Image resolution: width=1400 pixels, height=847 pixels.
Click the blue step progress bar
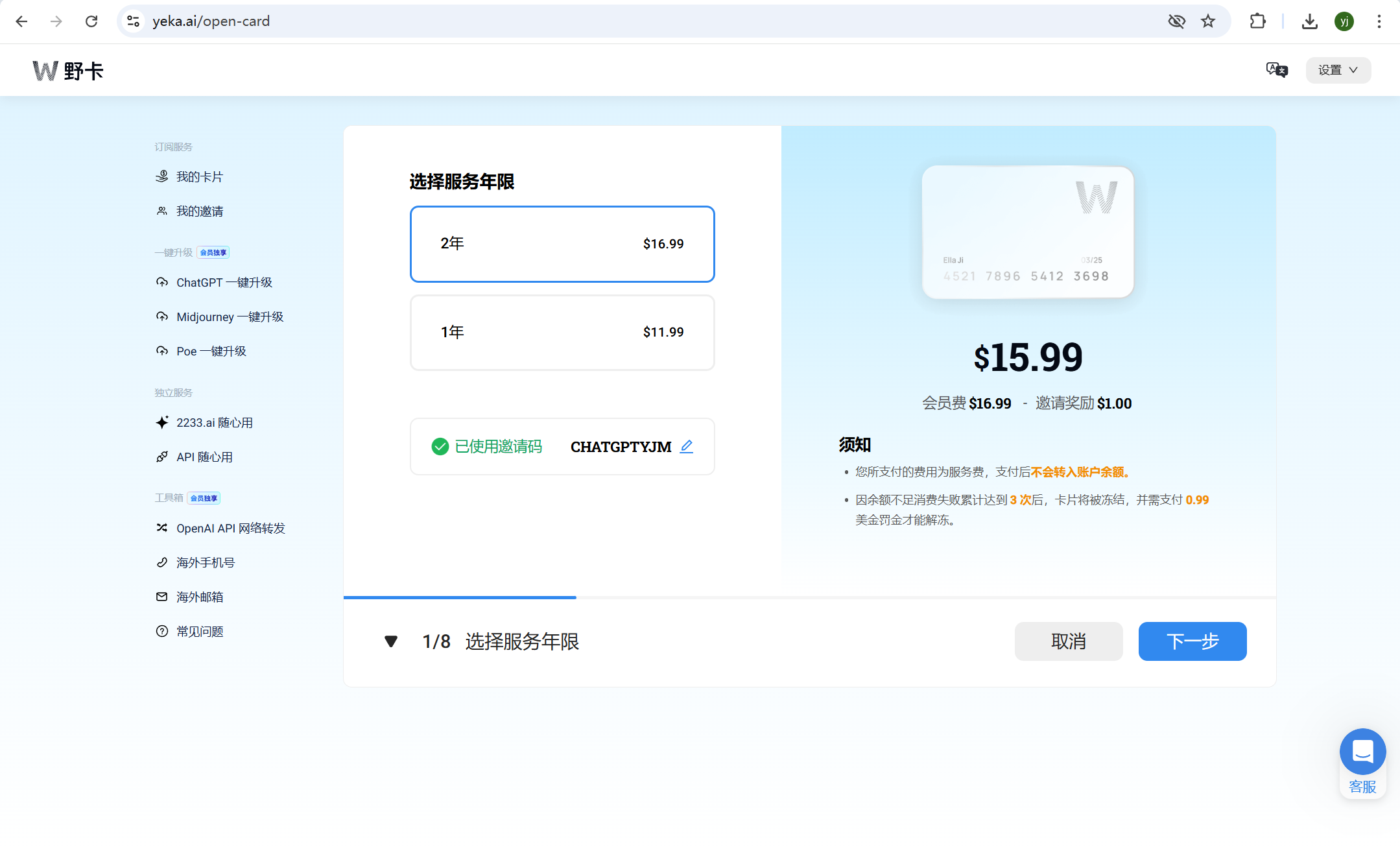[460, 597]
